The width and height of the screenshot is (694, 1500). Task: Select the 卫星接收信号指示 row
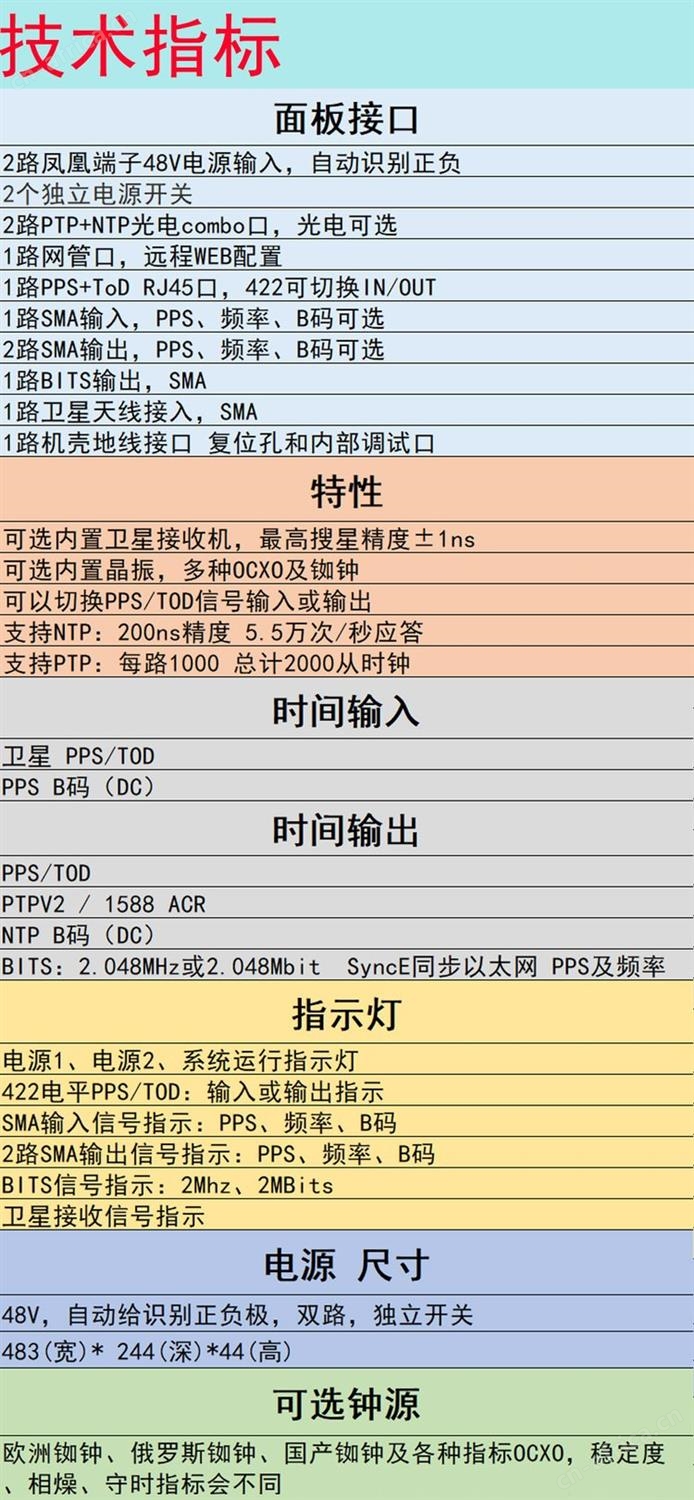tap(103, 1216)
